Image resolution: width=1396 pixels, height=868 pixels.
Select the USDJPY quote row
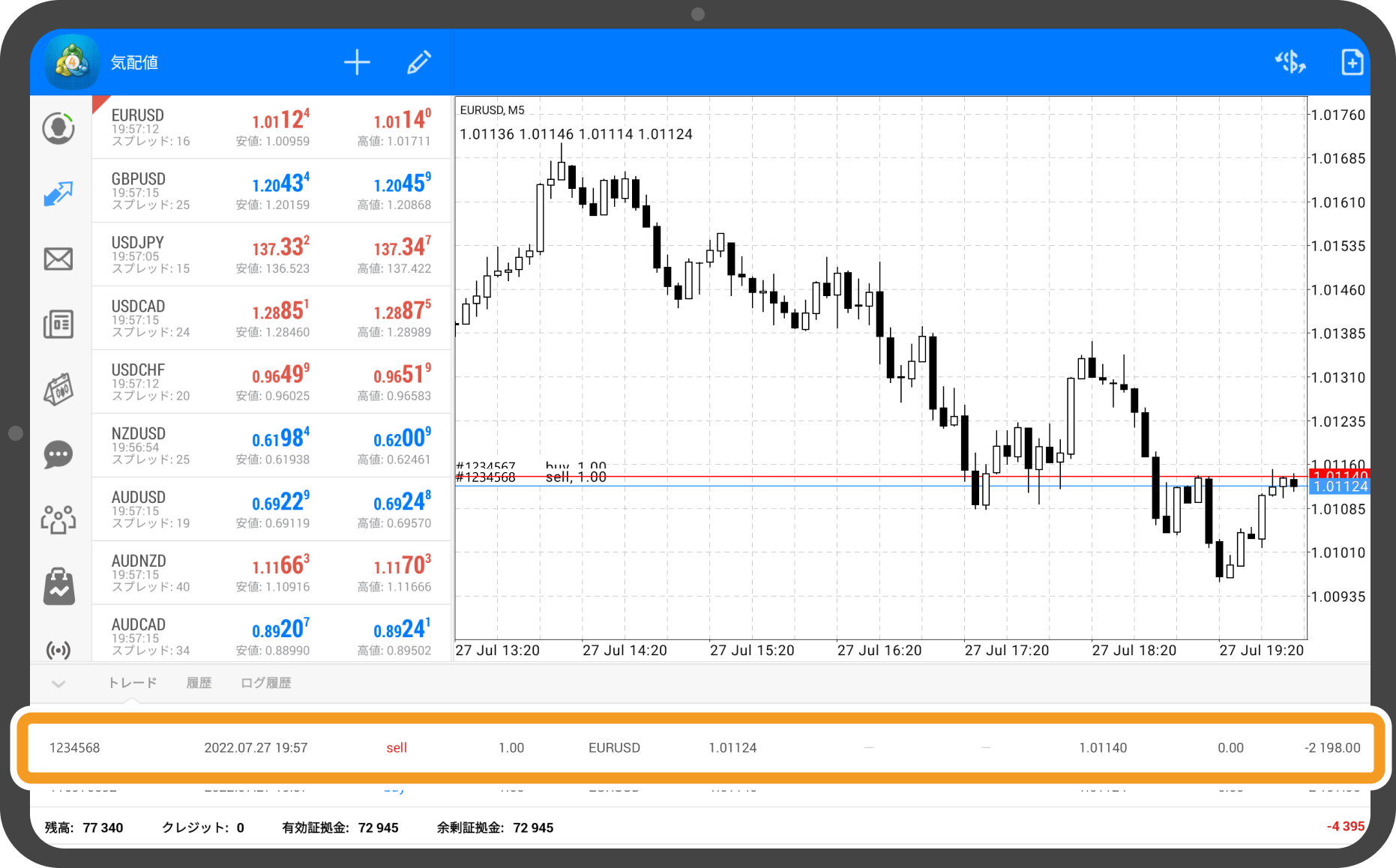click(x=271, y=255)
